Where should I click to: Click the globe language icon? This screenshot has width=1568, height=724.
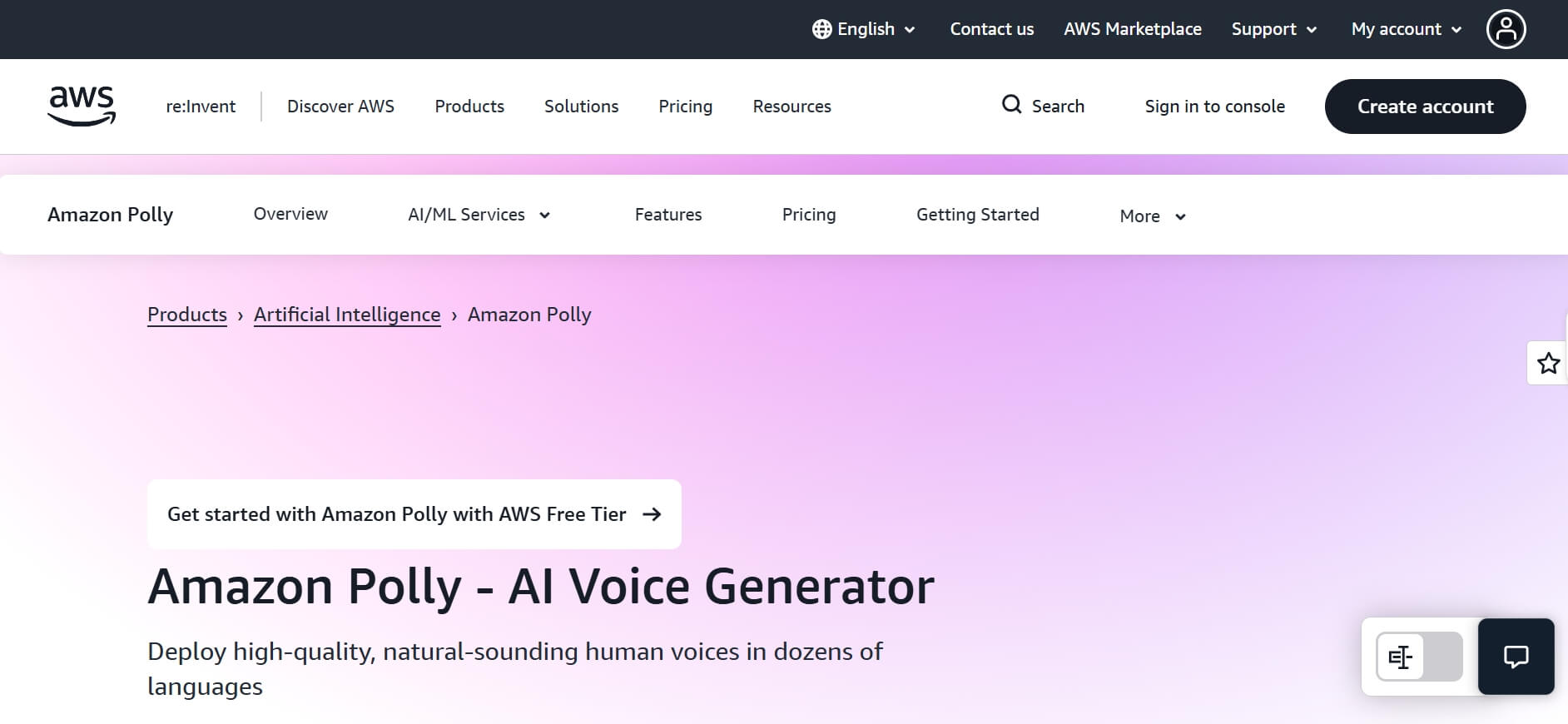click(x=821, y=29)
